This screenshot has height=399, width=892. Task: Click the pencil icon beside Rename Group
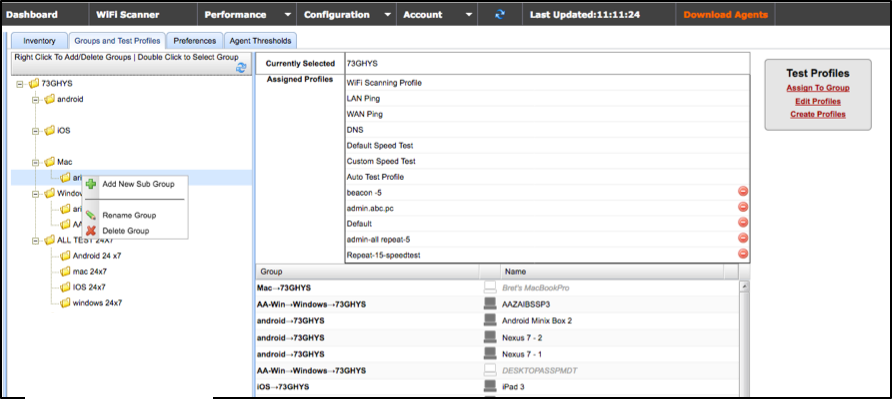pyautogui.click(x=90, y=215)
